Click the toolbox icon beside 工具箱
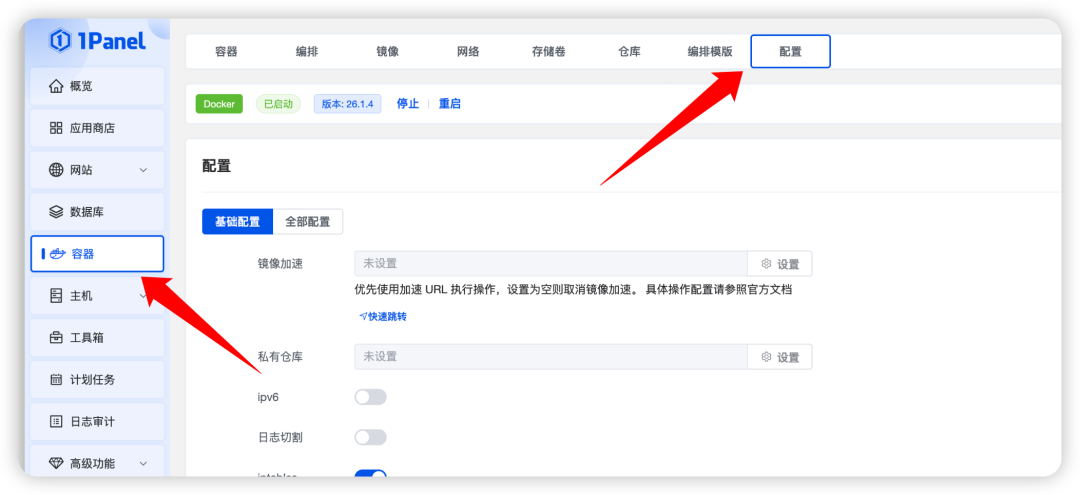Viewport: 1080px width, 495px height. (56, 338)
